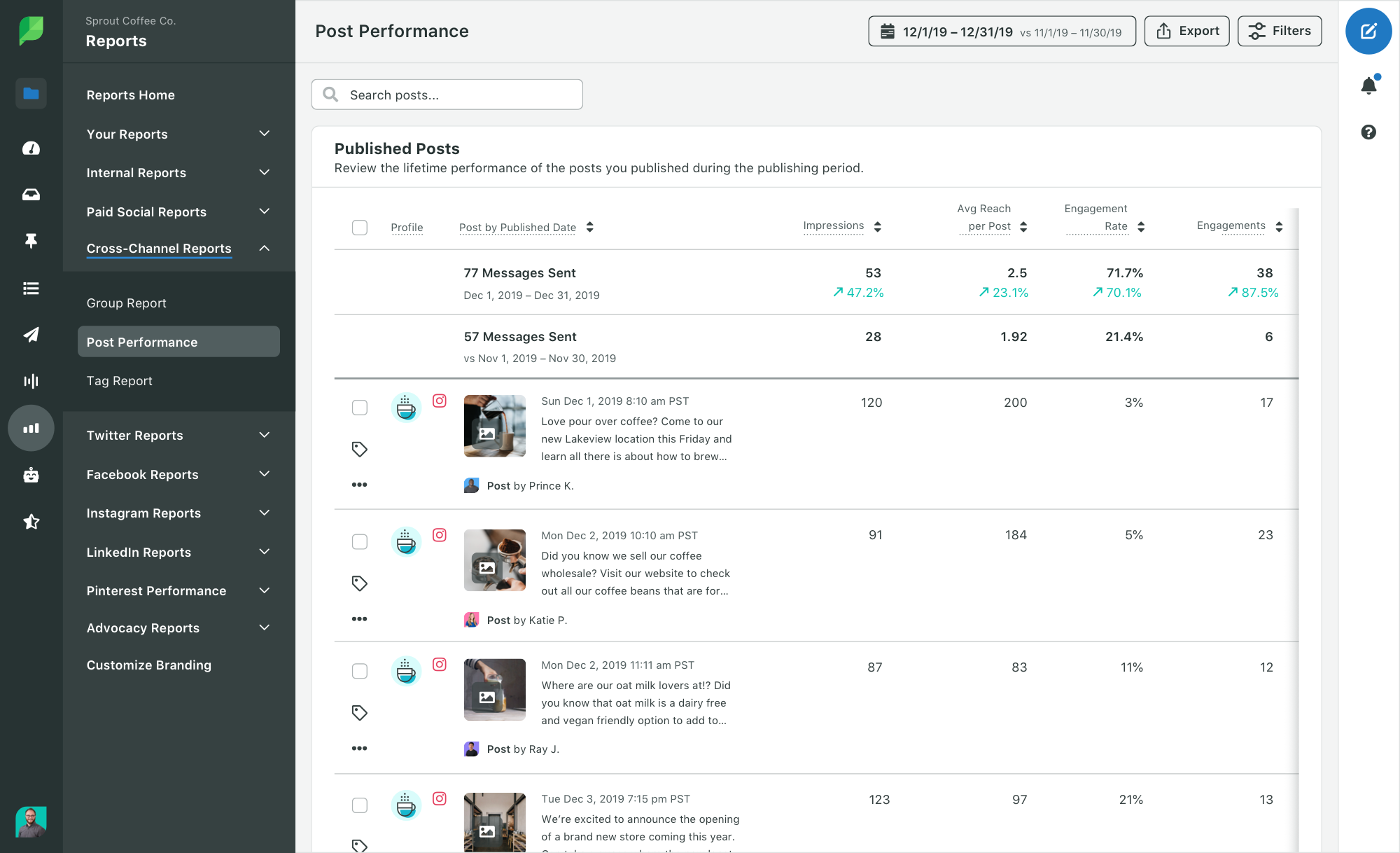The width and height of the screenshot is (1400, 853).
Task: Click the Impressions column sort arrow
Action: click(877, 225)
